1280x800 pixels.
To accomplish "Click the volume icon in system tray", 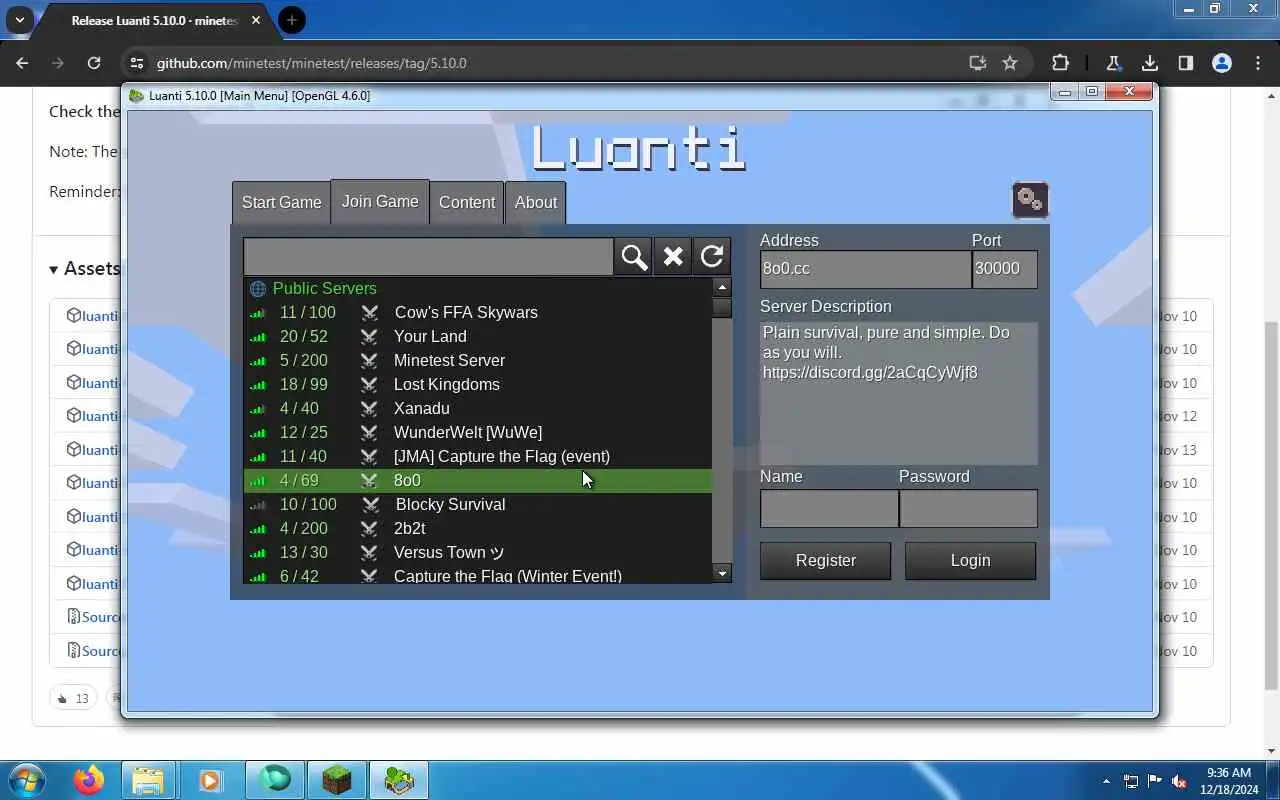I will coord(1180,781).
